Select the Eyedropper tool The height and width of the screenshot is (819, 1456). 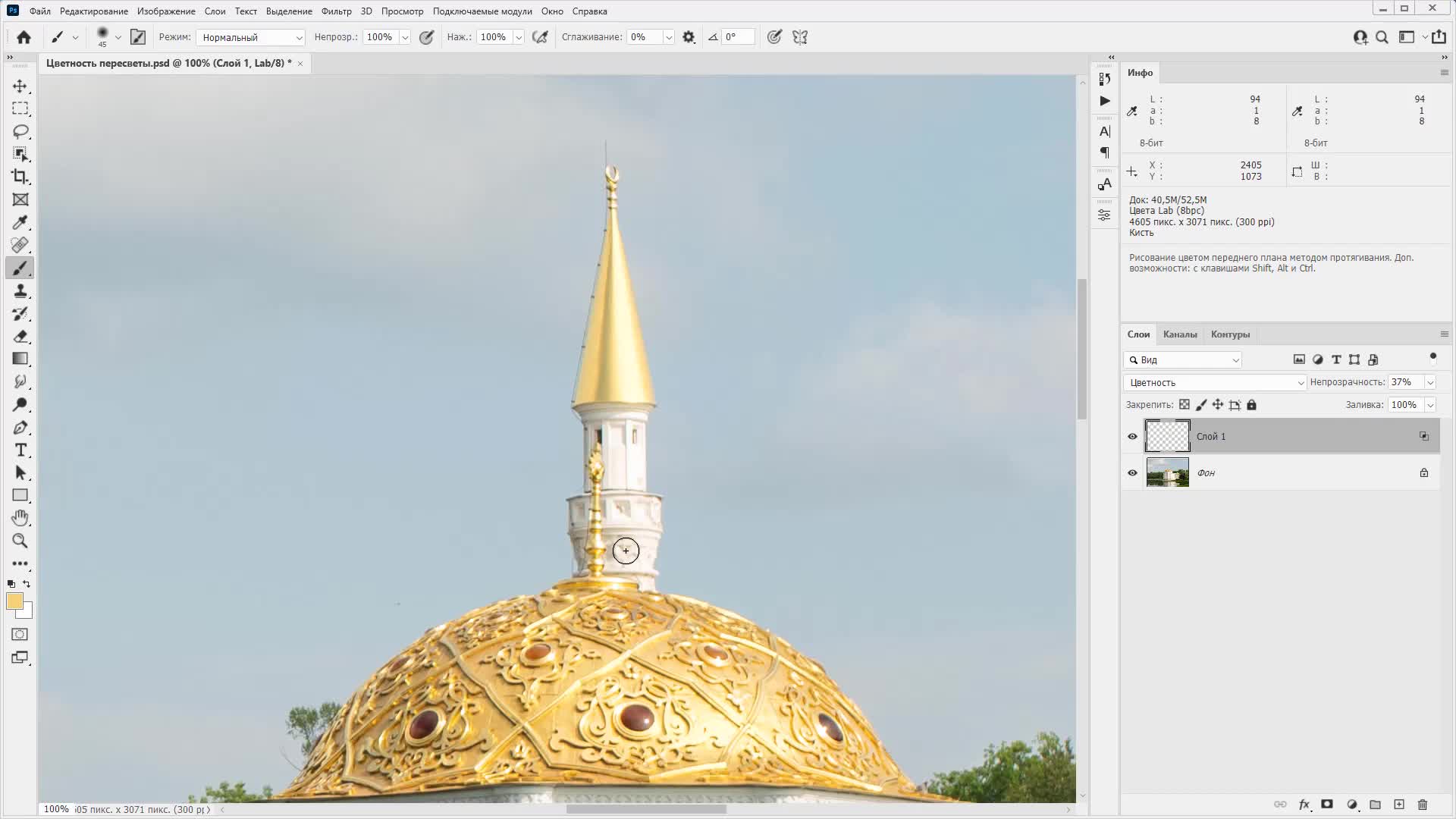pyautogui.click(x=20, y=222)
